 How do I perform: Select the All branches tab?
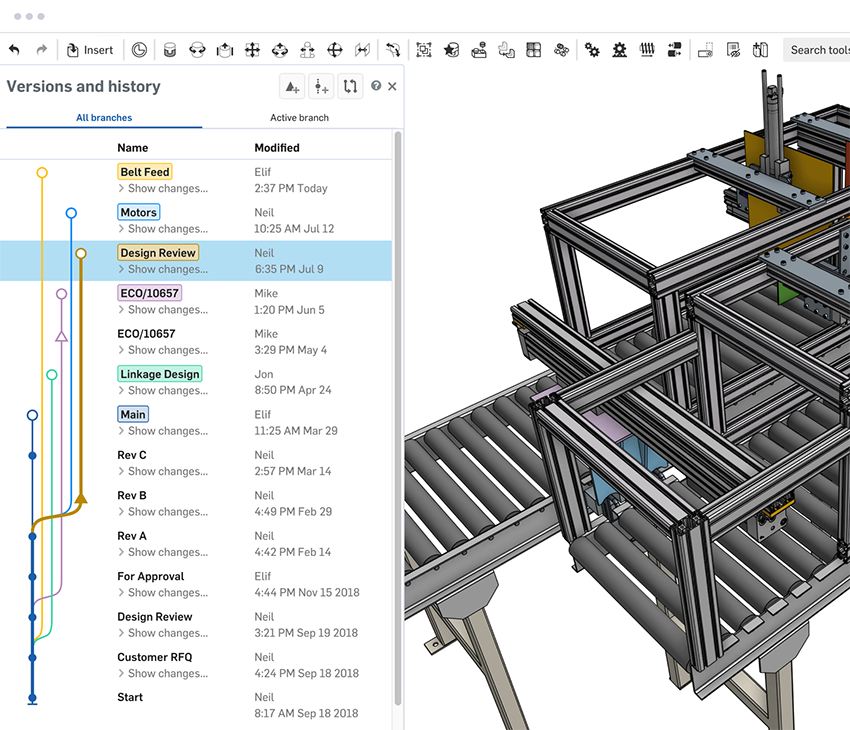click(x=104, y=118)
